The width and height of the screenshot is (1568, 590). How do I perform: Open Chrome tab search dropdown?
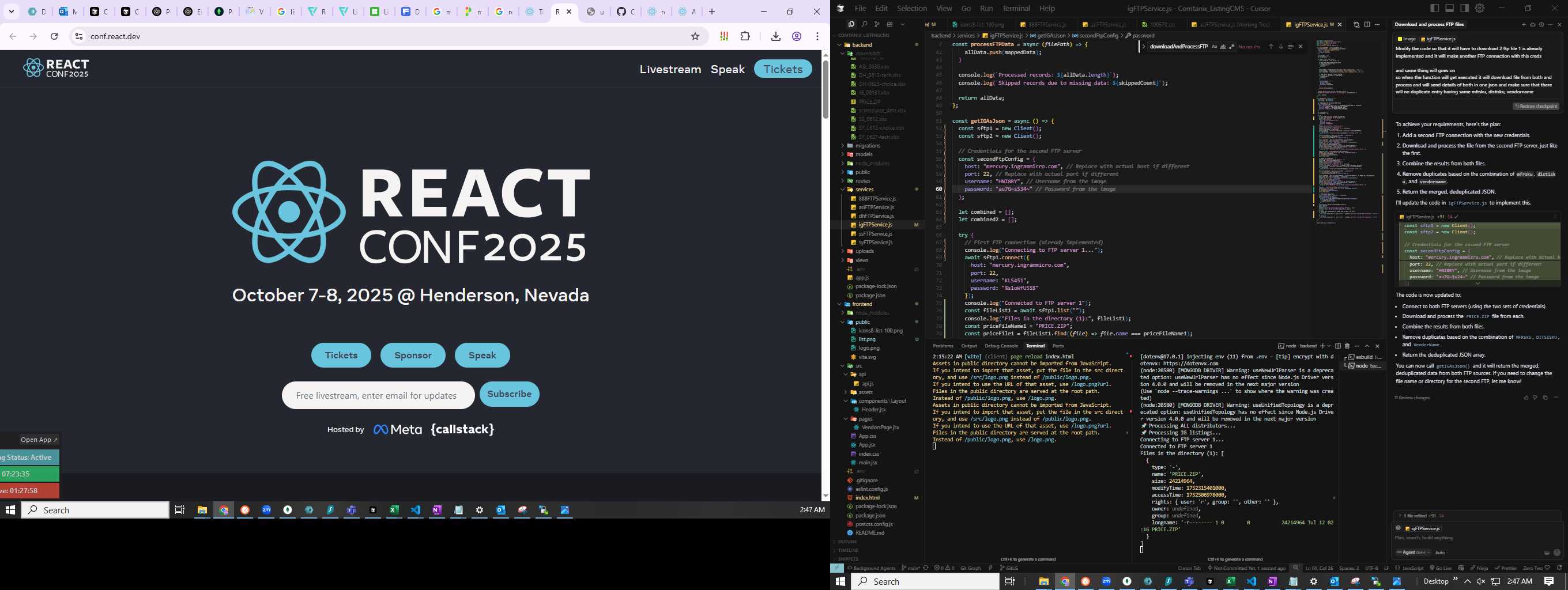(x=11, y=12)
